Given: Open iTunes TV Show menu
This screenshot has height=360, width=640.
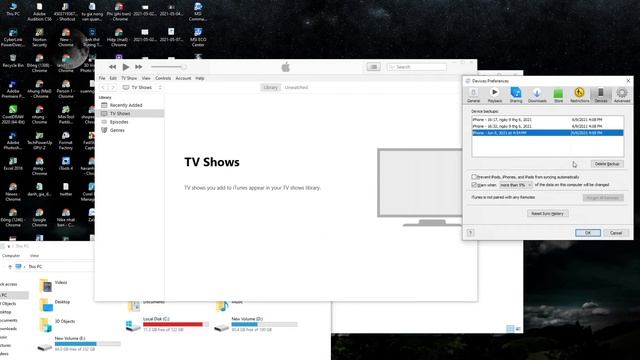Looking at the screenshot, I should pos(129,78).
